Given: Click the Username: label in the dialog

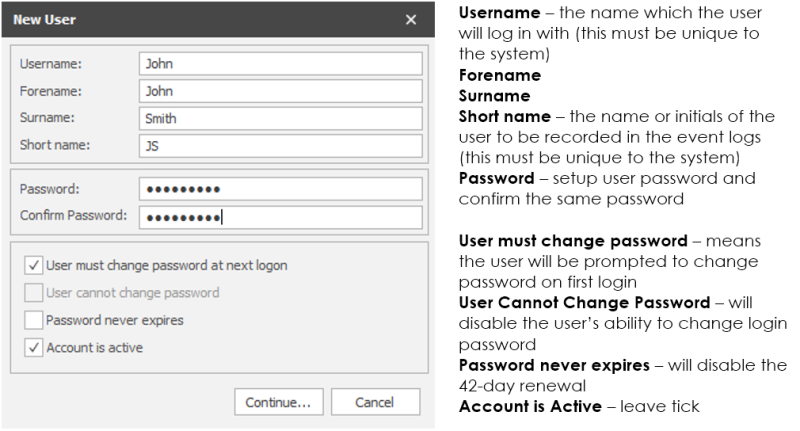Looking at the screenshot, I should click(x=51, y=64).
